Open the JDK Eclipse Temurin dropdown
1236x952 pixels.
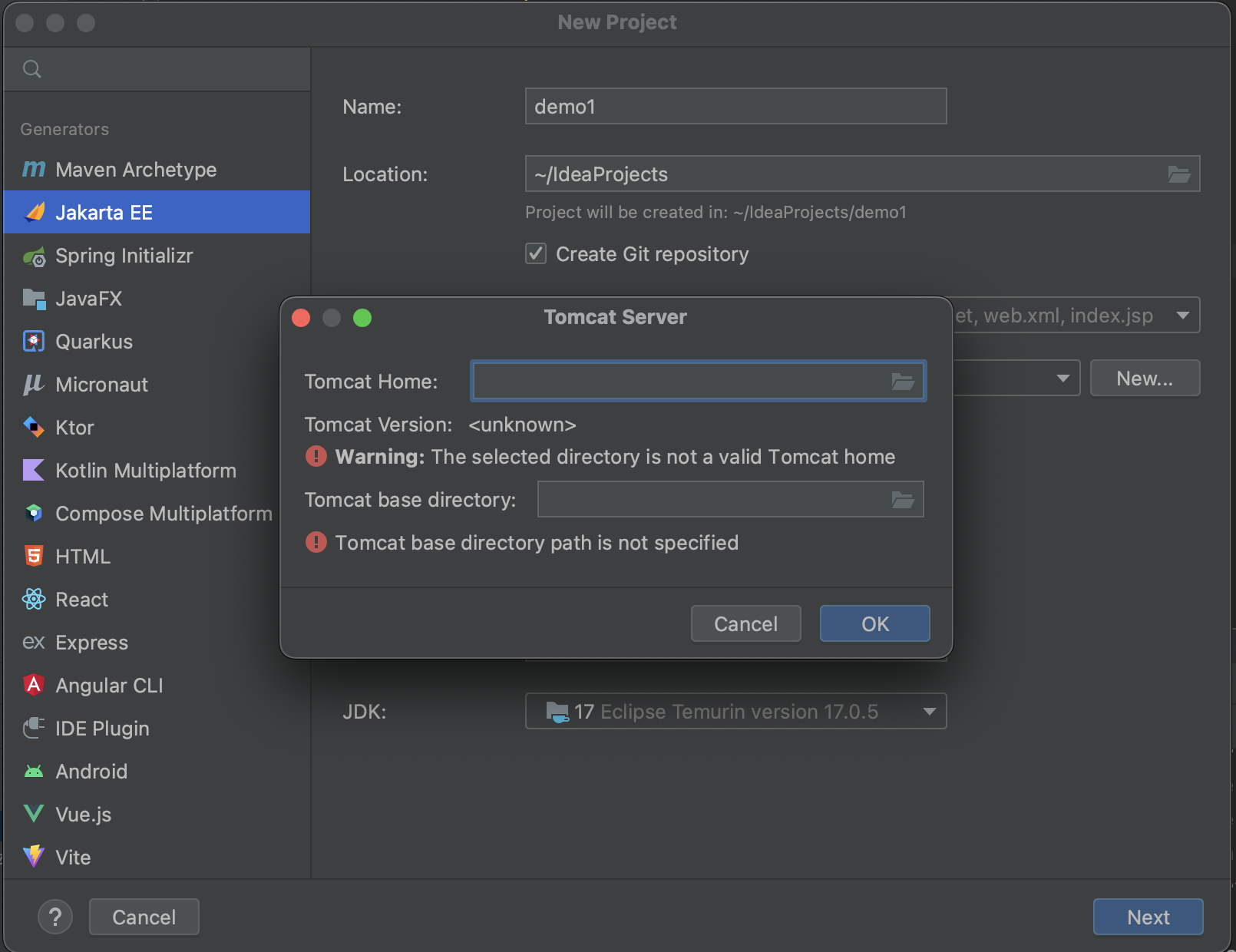point(735,711)
